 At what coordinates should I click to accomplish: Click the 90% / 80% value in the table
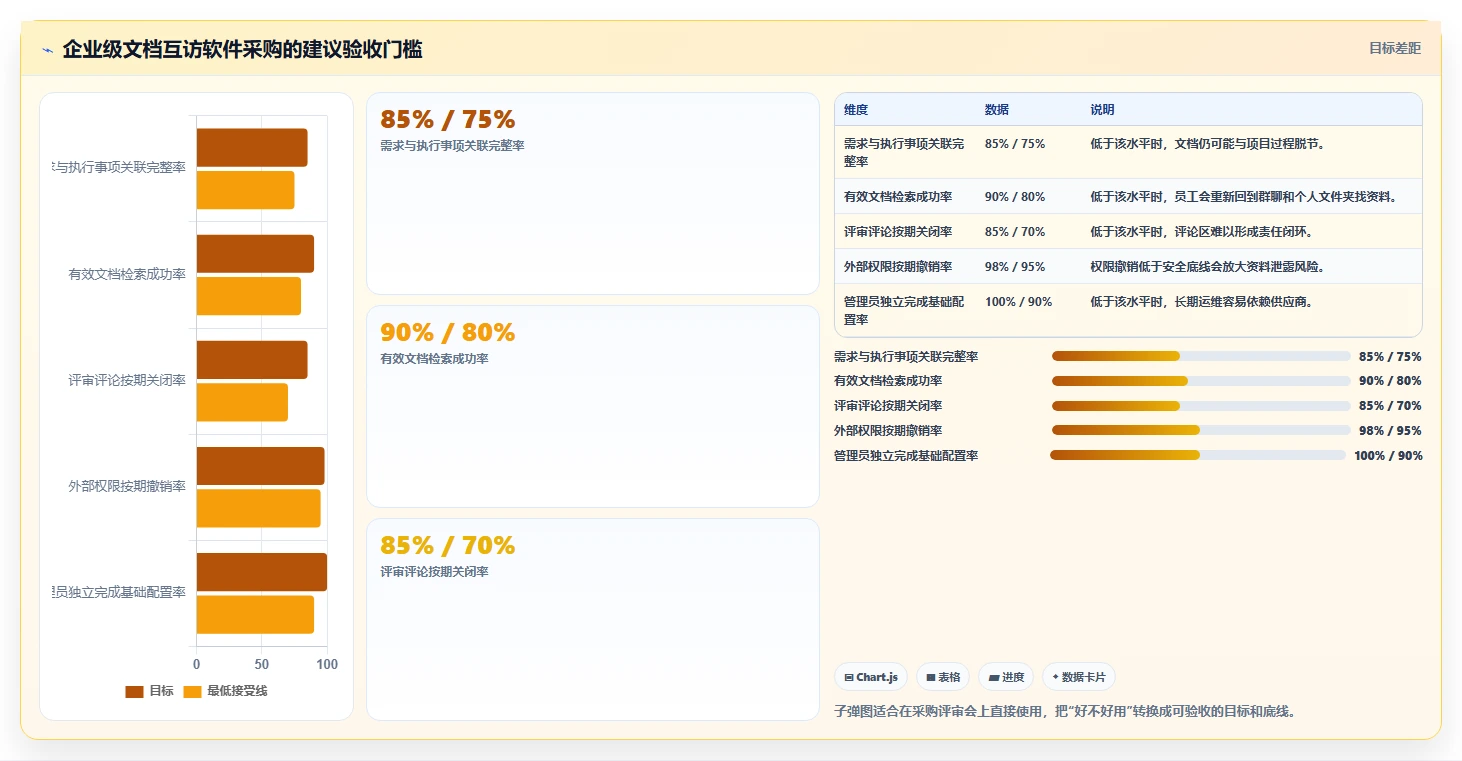tap(1015, 196)
